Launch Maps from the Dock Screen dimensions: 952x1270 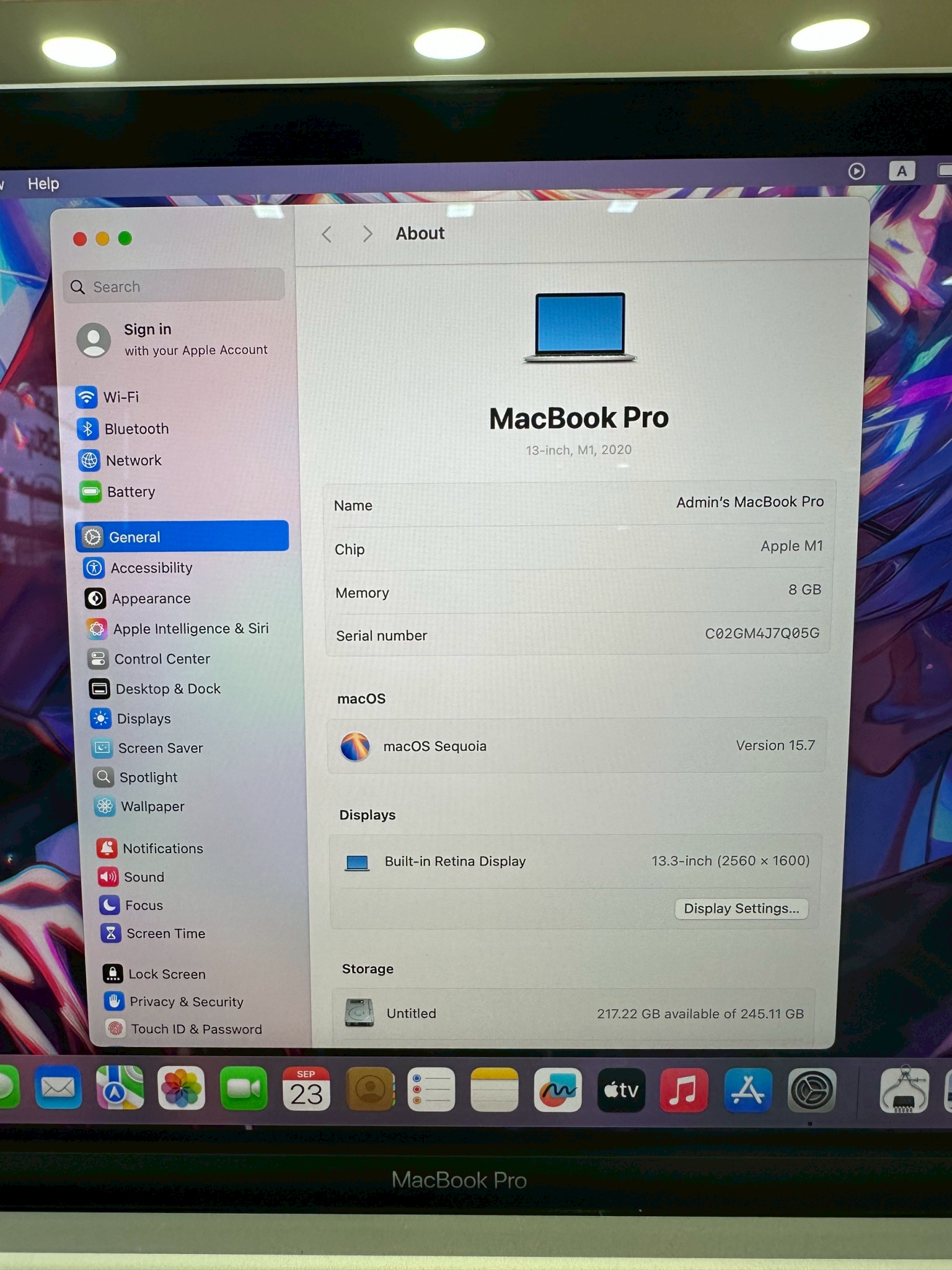pyautogui.click(x=120, y=1088)
